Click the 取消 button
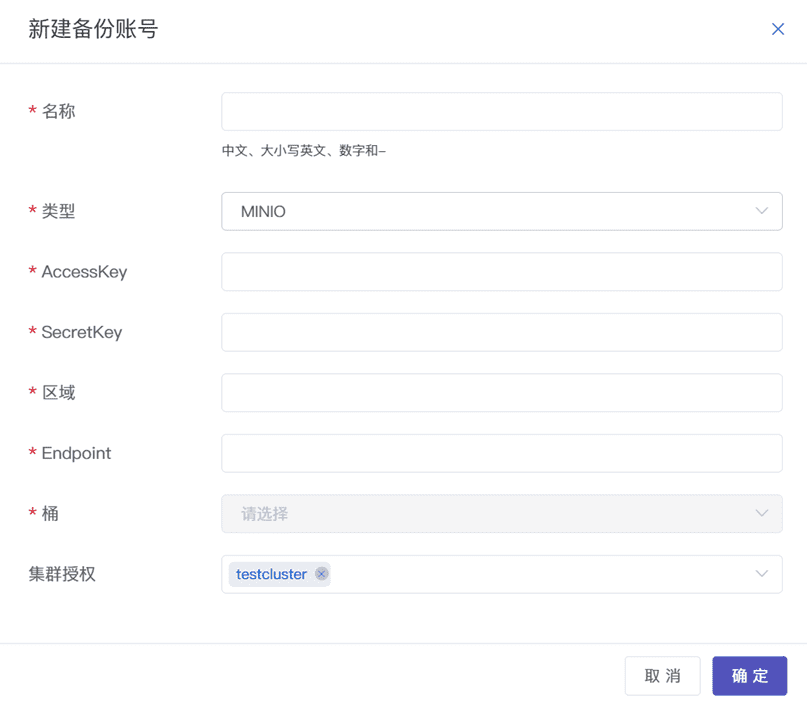 click(x=662, y=676)
